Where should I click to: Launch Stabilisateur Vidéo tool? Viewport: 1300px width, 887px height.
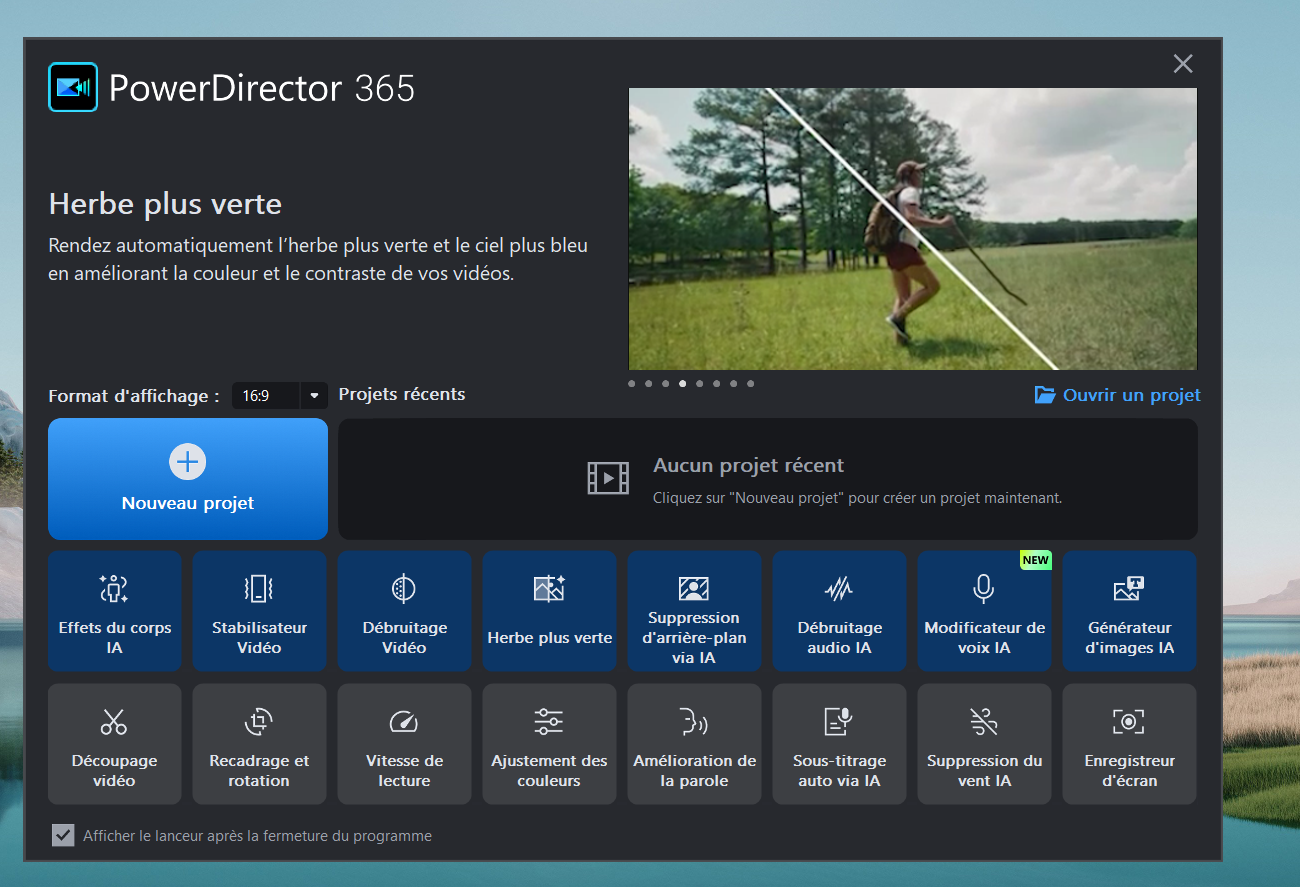pyautogui.click(x=260, y=611)
